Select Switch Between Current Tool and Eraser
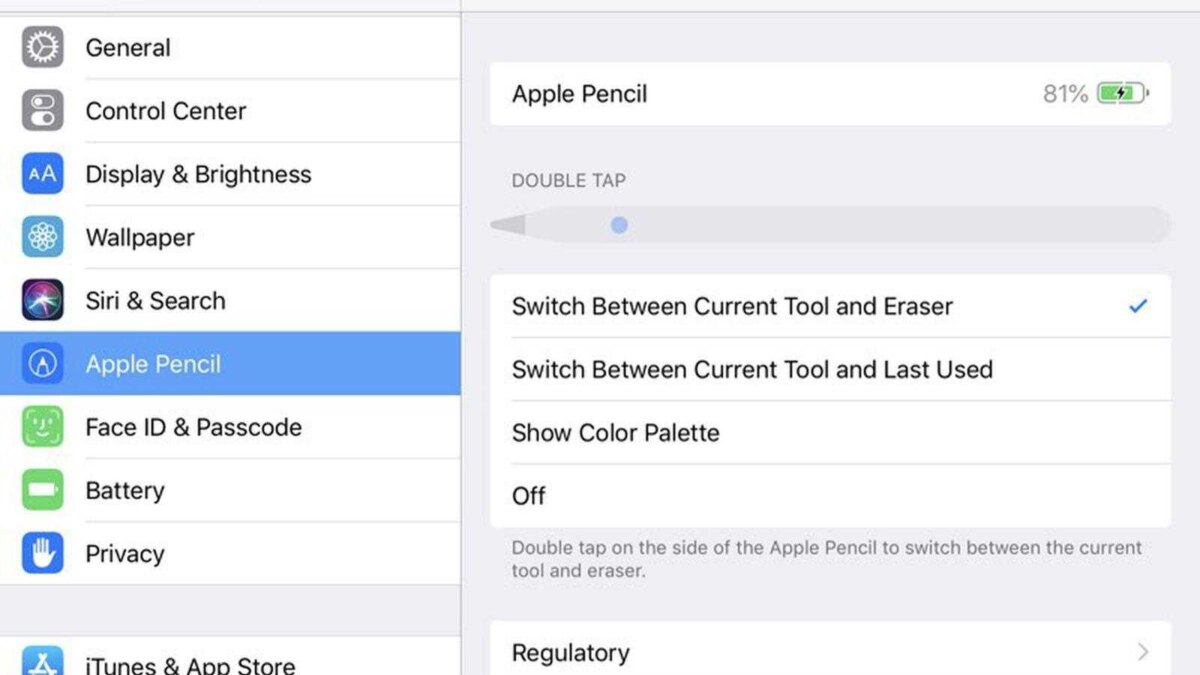Screen dimensions: 1200x675 click(732, 306)
